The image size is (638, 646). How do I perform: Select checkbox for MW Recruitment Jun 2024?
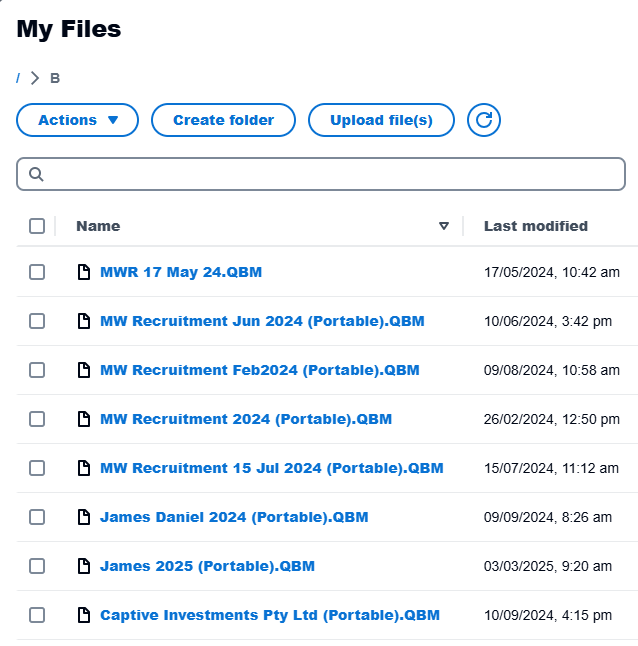(x=37, y=321)
